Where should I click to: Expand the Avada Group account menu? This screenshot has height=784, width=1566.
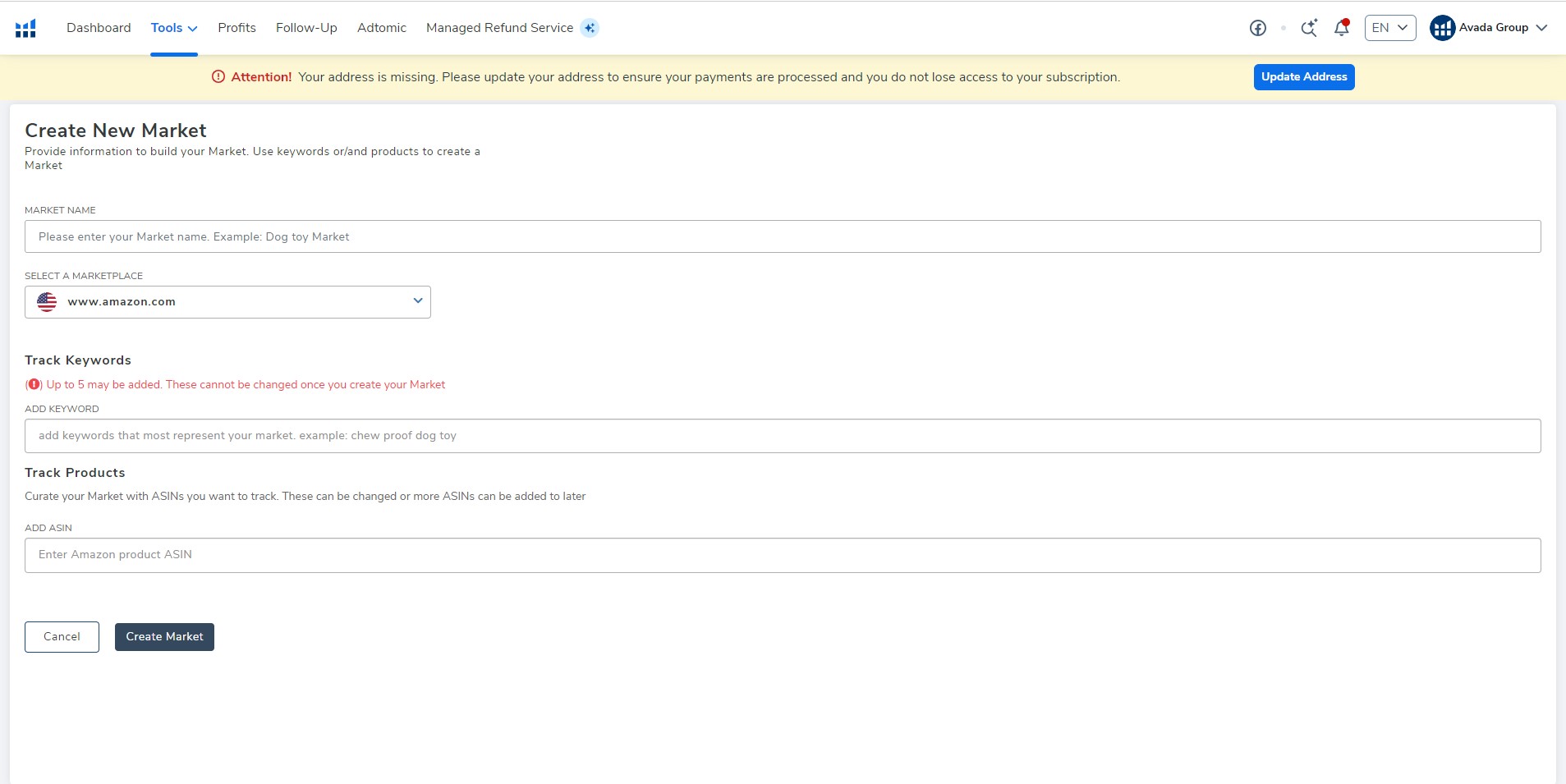tap(1488, 28)
